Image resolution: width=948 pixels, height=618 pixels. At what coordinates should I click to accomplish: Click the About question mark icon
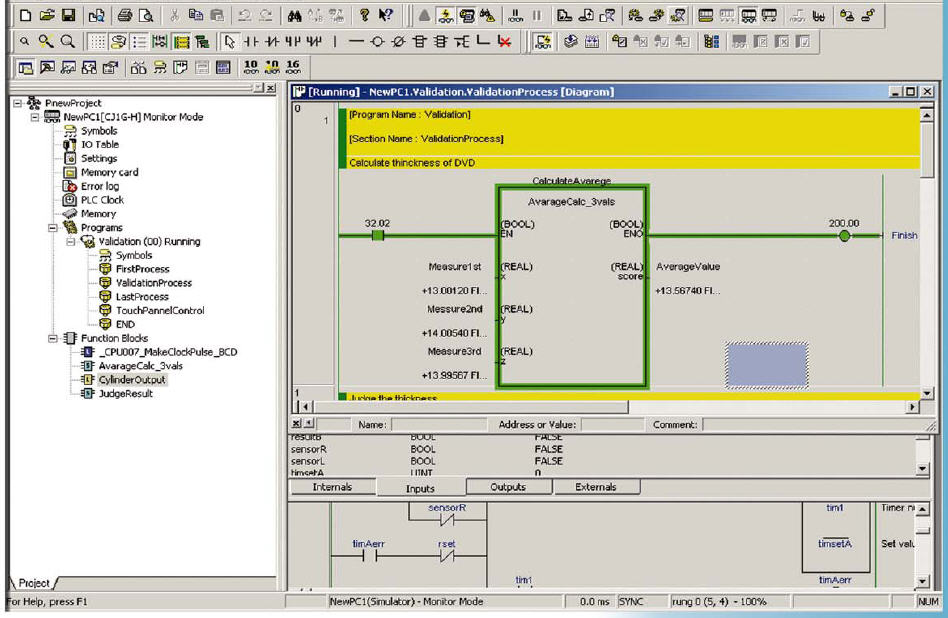pyautogui.click(x=365, y=15)
